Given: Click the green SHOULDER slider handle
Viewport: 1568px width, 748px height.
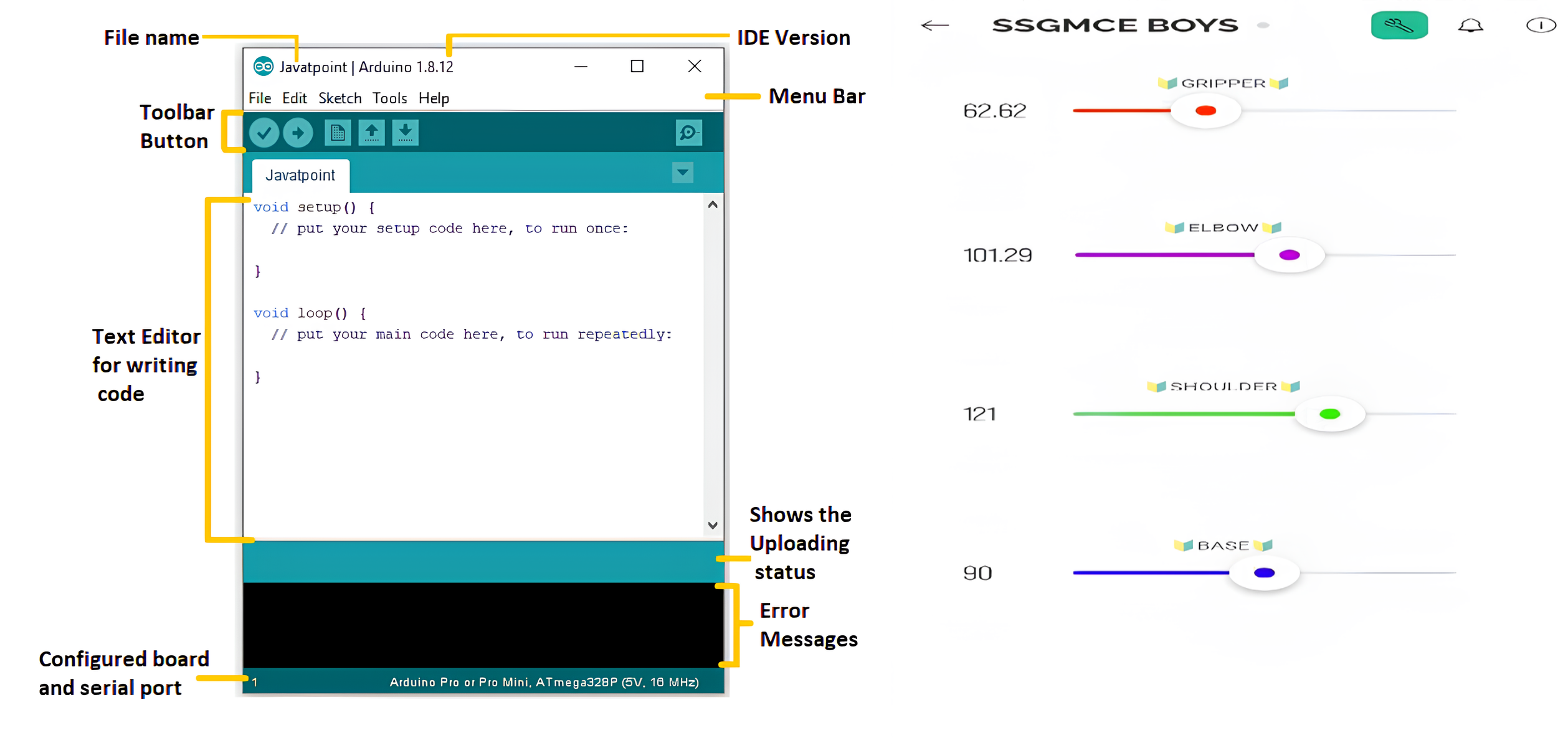Looking at the screenshot, I should coord(1329,414).
